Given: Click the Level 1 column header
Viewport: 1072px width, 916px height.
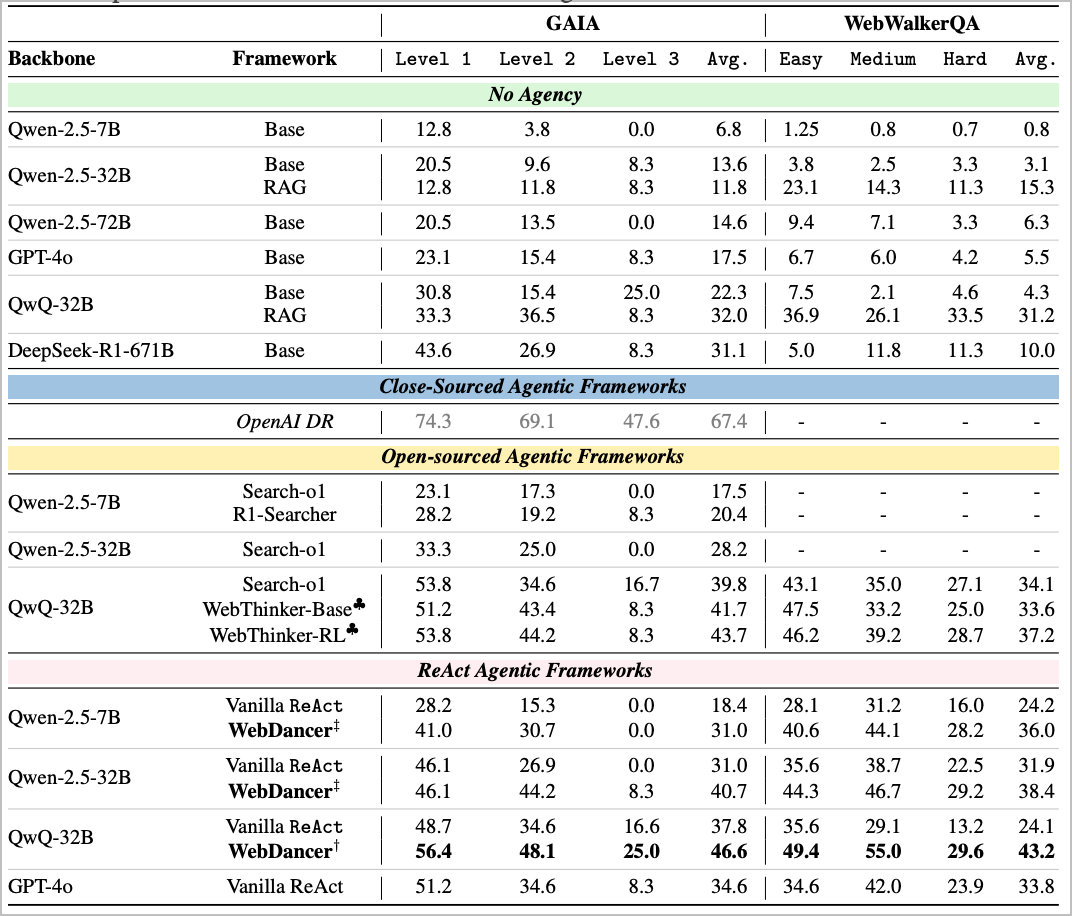Looking at the screenshot, I should point(433,59).
